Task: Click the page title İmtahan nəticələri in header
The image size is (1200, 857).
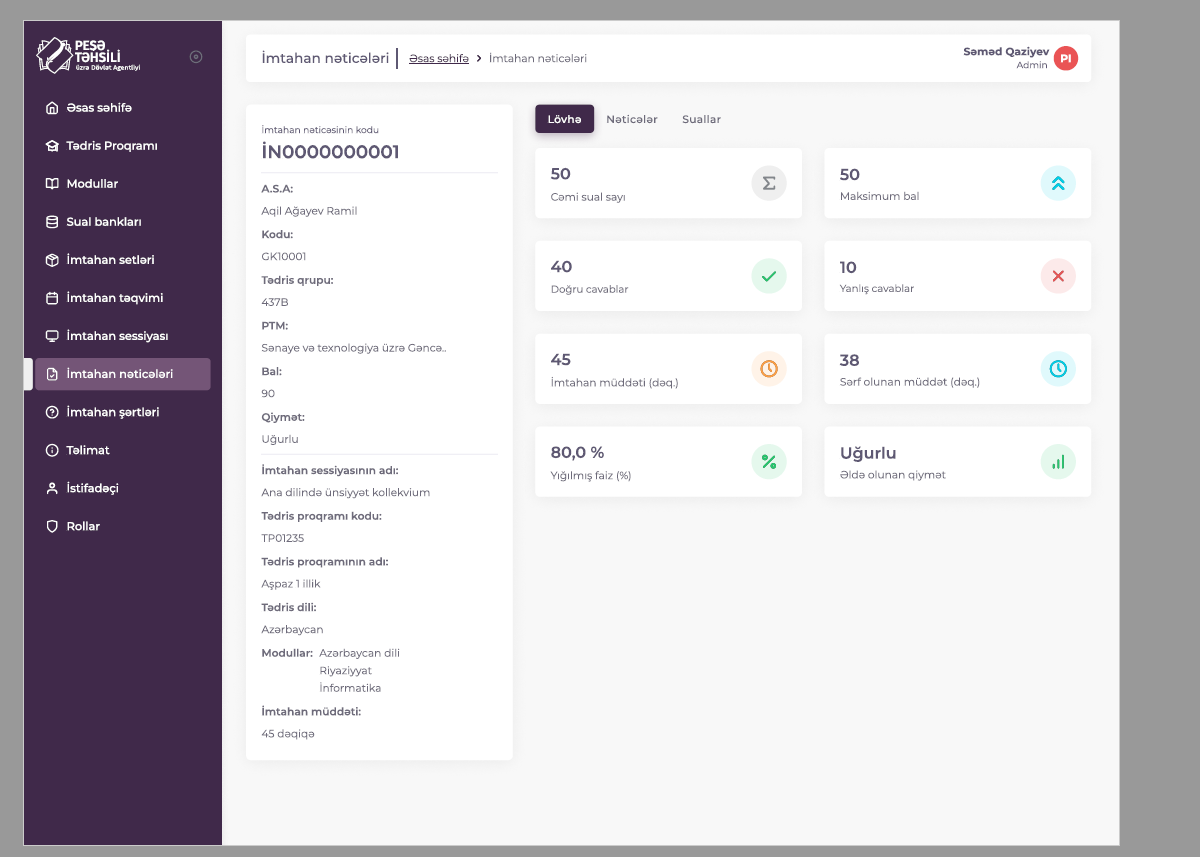Action: point(325,58)
